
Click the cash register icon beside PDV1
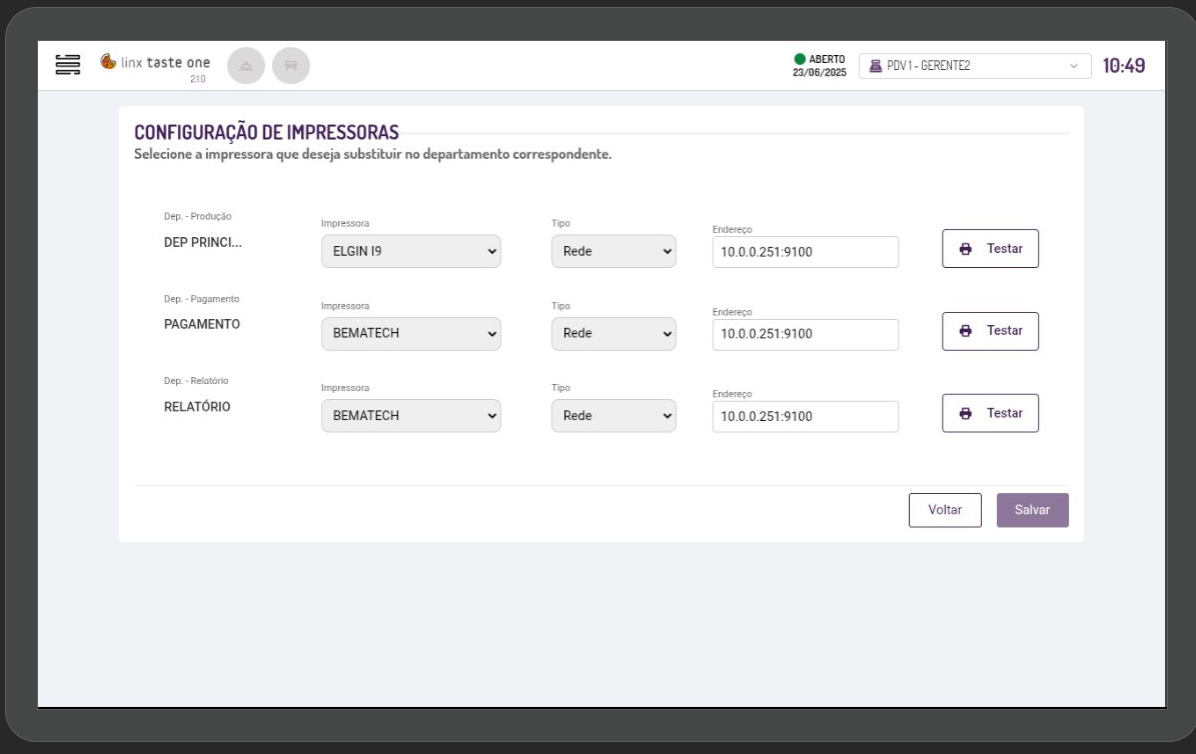[x=878, y=66]
